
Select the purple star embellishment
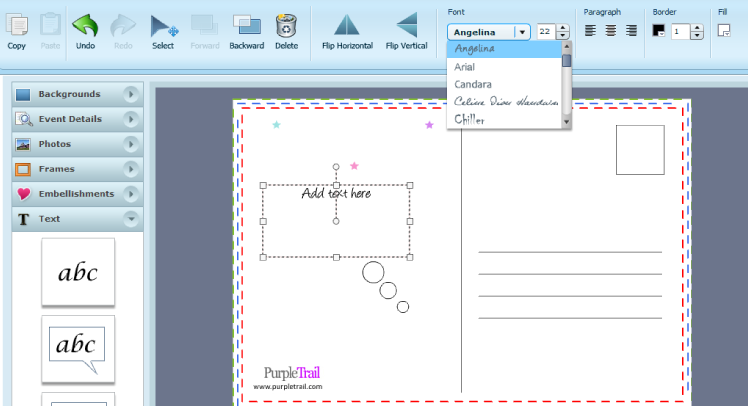click(429, 125)
